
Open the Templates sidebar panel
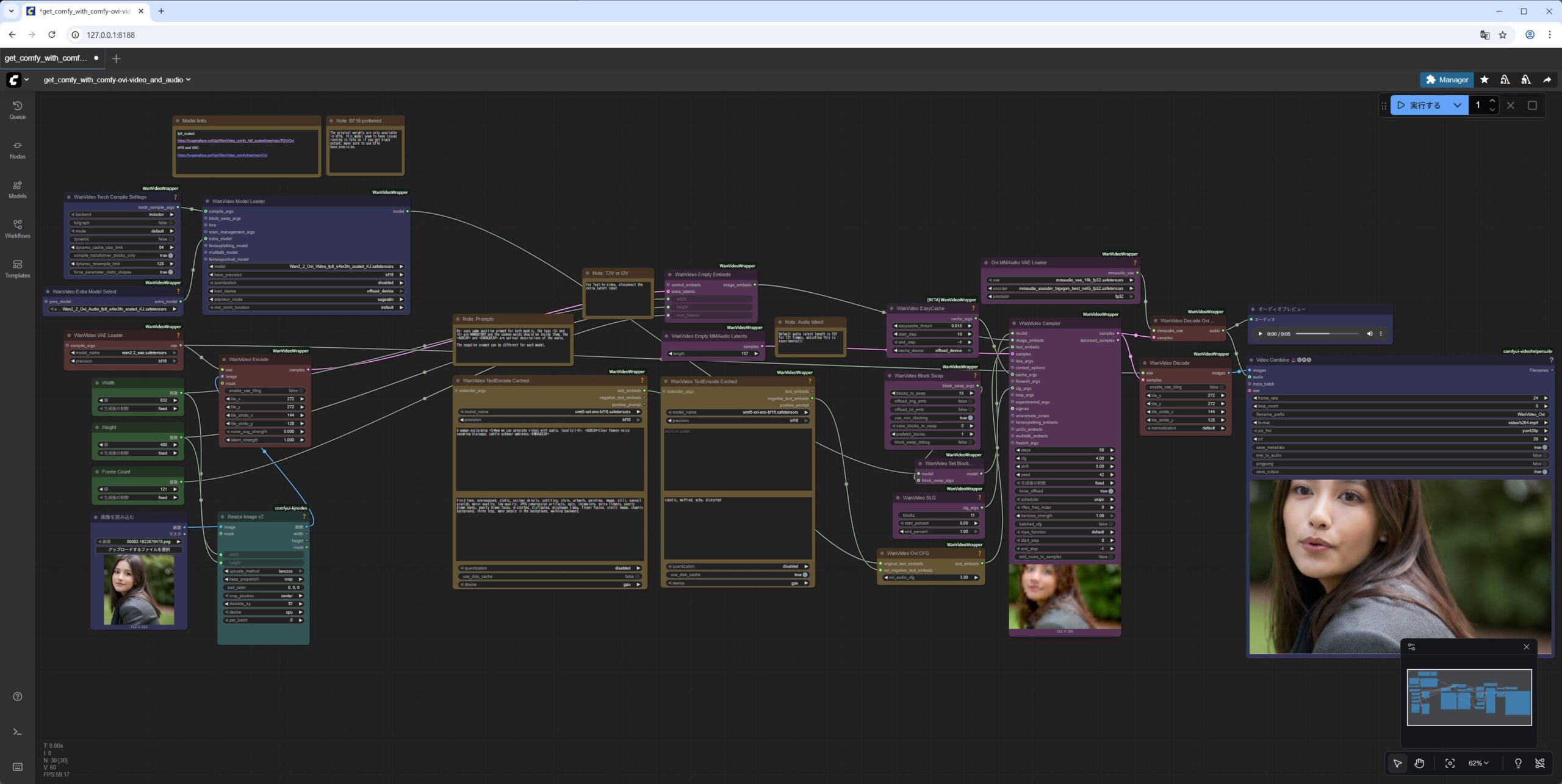pyautogui.click(x=17, y=268)
